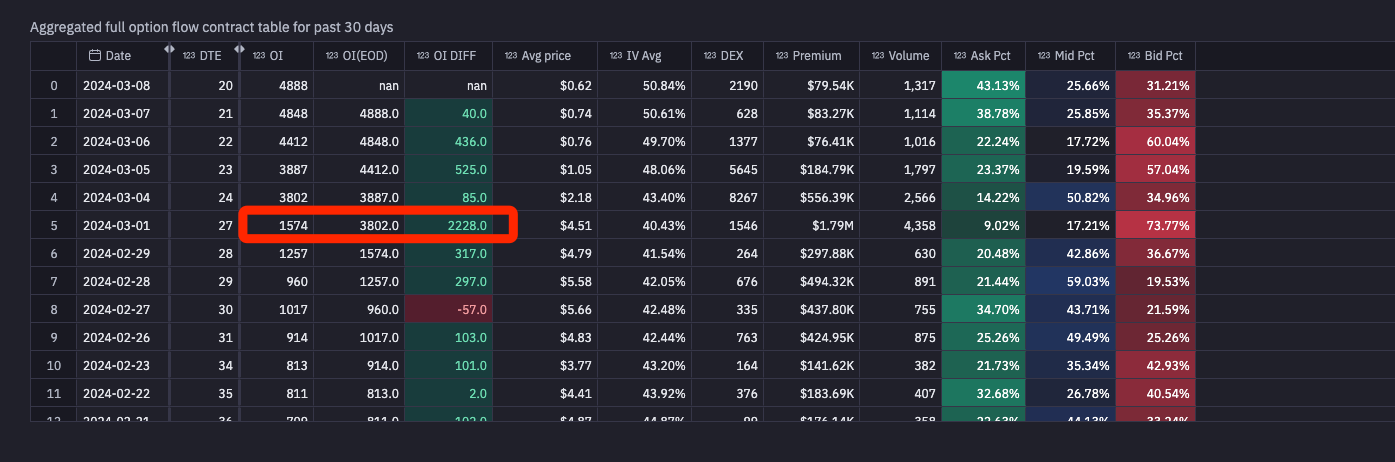
Task: Click the Volume cell 4,358
Action: (x=901, y=226)
